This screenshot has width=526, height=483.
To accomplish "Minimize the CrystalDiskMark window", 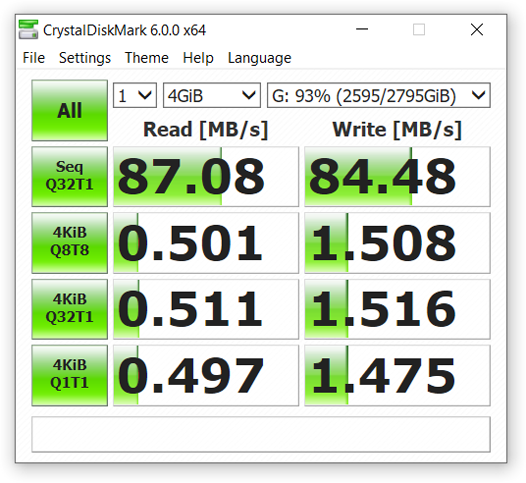I will click(362, 30).
